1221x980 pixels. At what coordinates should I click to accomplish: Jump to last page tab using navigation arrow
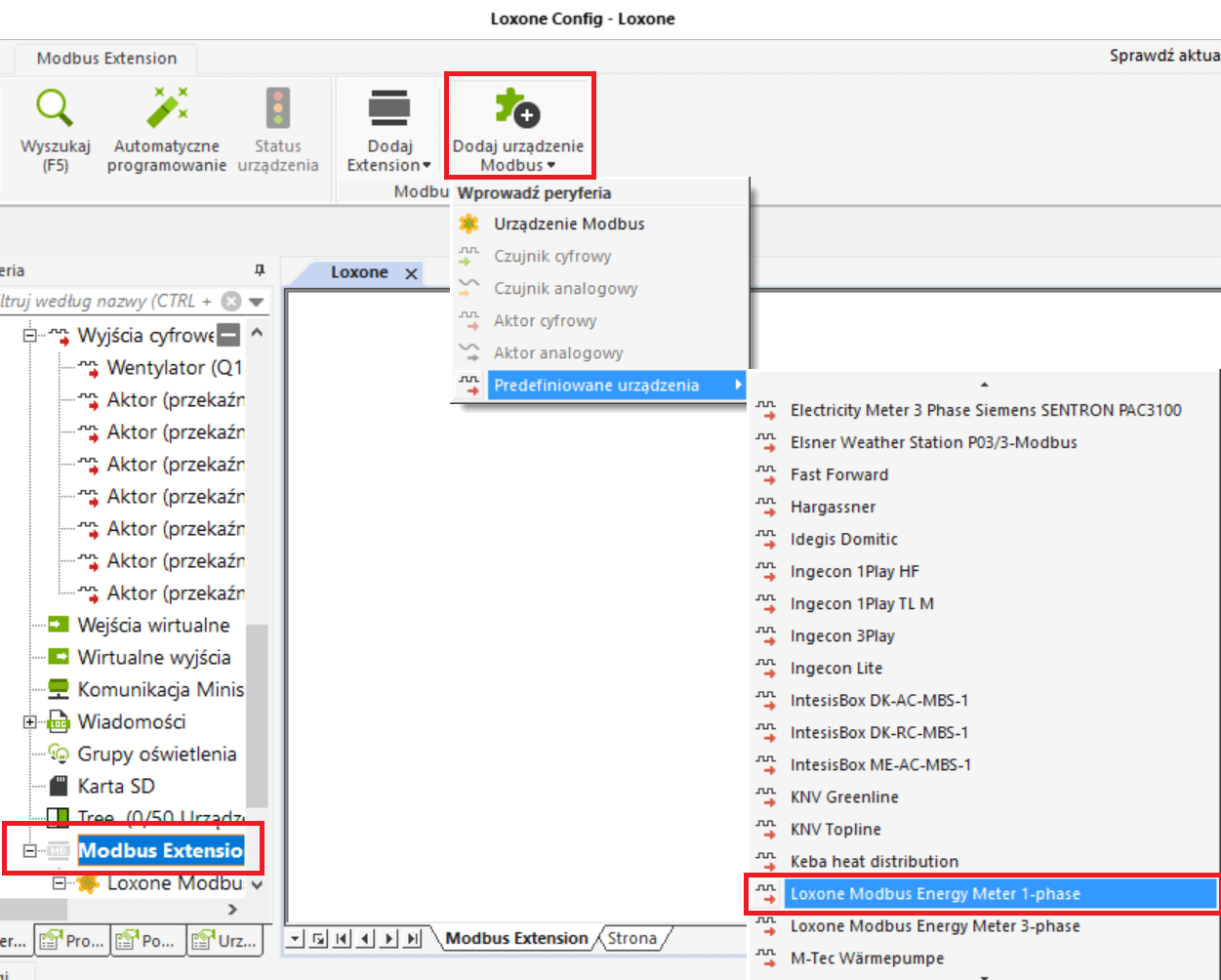point(413,939)
